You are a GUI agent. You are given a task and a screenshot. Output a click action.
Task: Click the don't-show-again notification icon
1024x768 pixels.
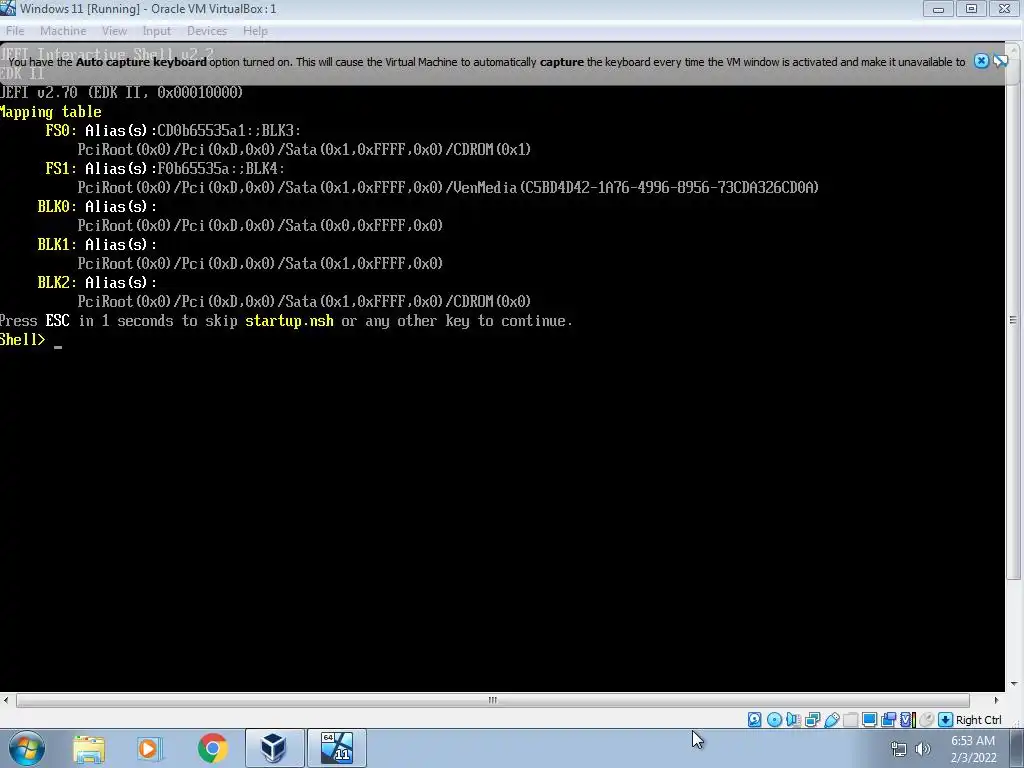1000,61
